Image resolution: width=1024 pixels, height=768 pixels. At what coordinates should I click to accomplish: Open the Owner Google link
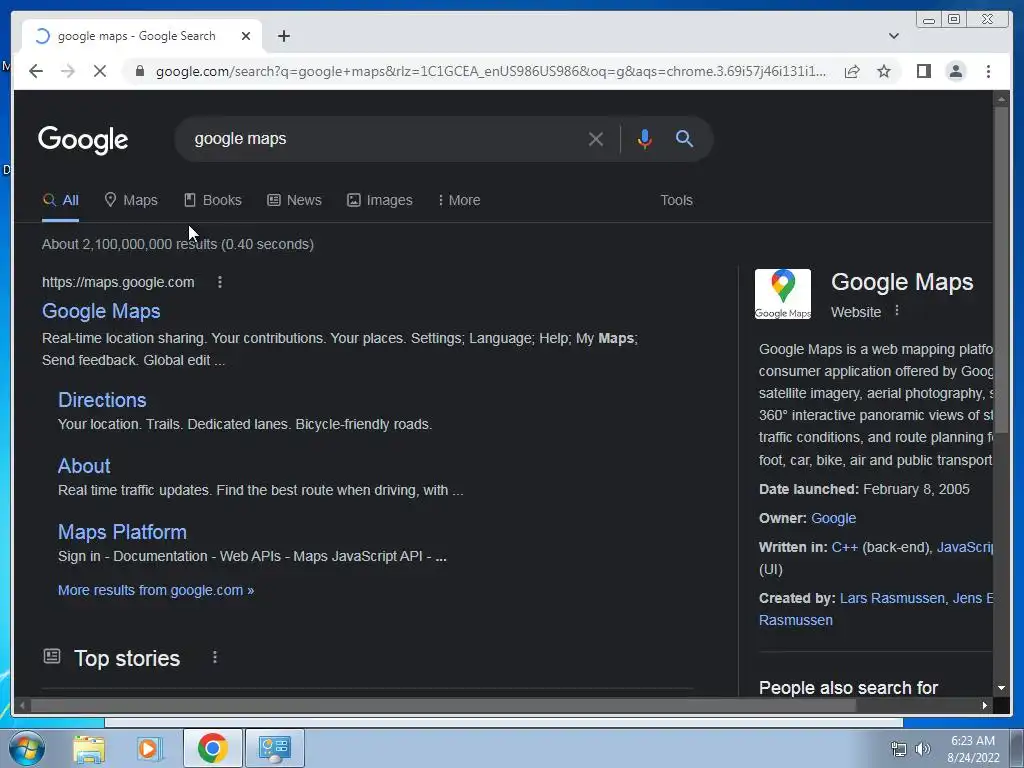tap(833, 519)
